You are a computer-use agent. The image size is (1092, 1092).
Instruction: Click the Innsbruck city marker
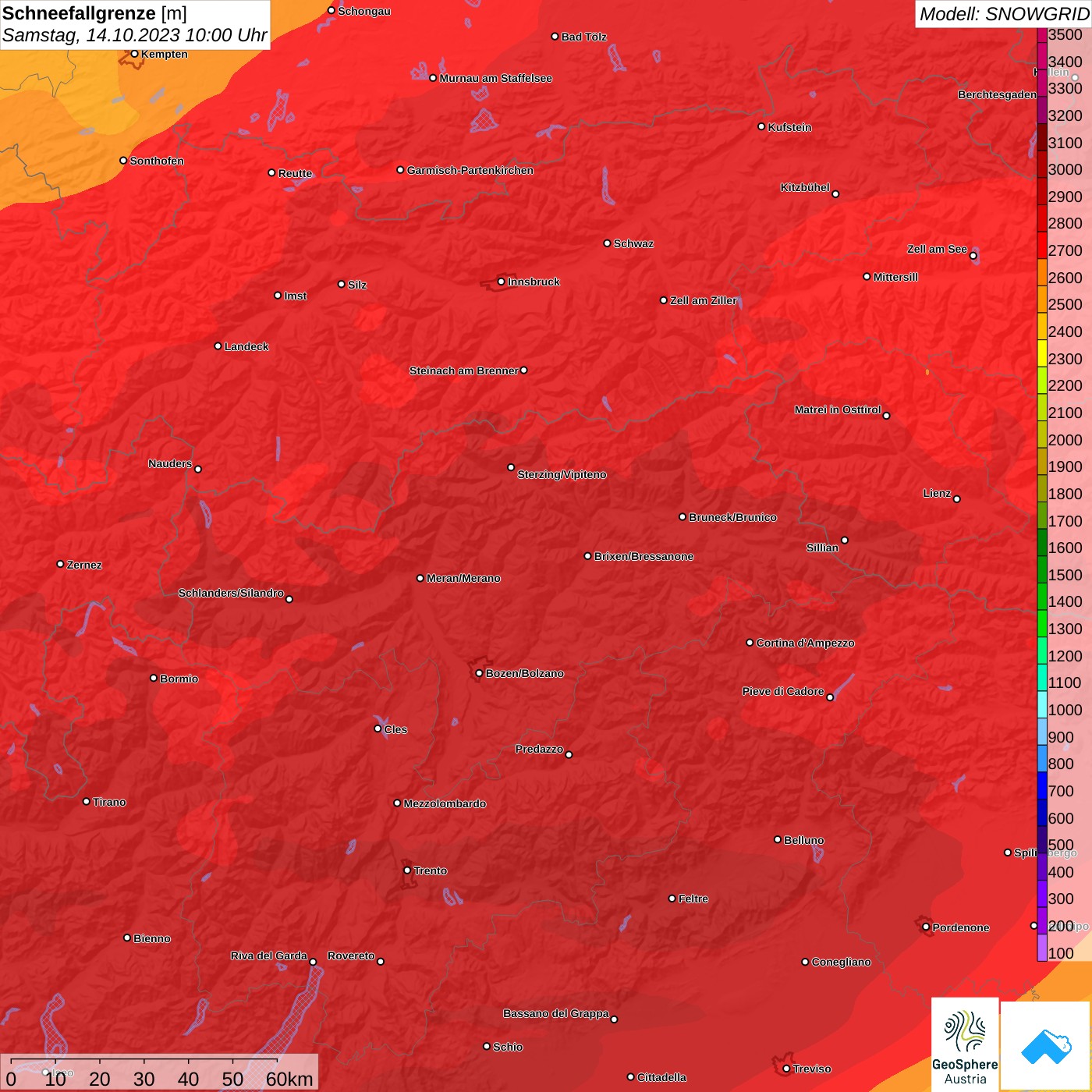click(501, 282)
